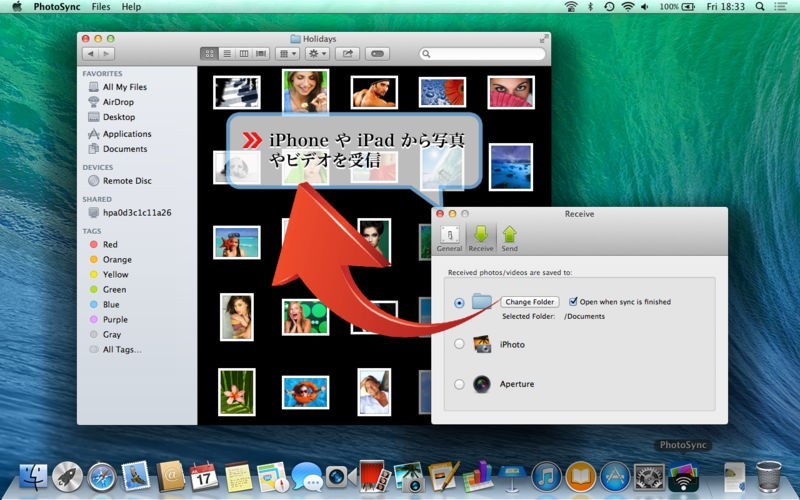
Task: Enable Open when sync is finished checkbox
Action: coord(573,301)
